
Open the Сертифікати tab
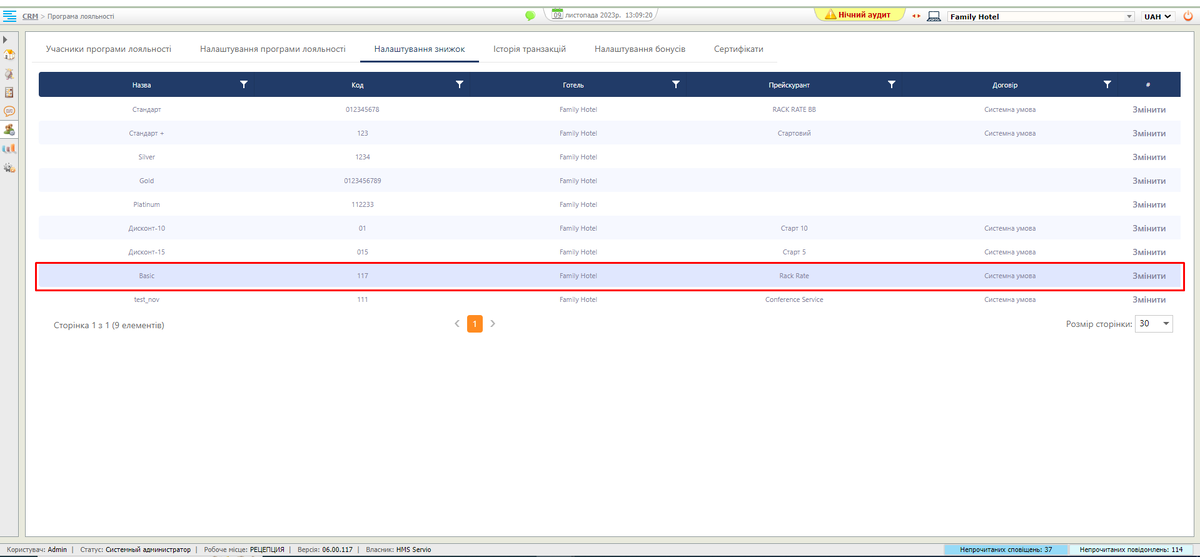point(739,49)
